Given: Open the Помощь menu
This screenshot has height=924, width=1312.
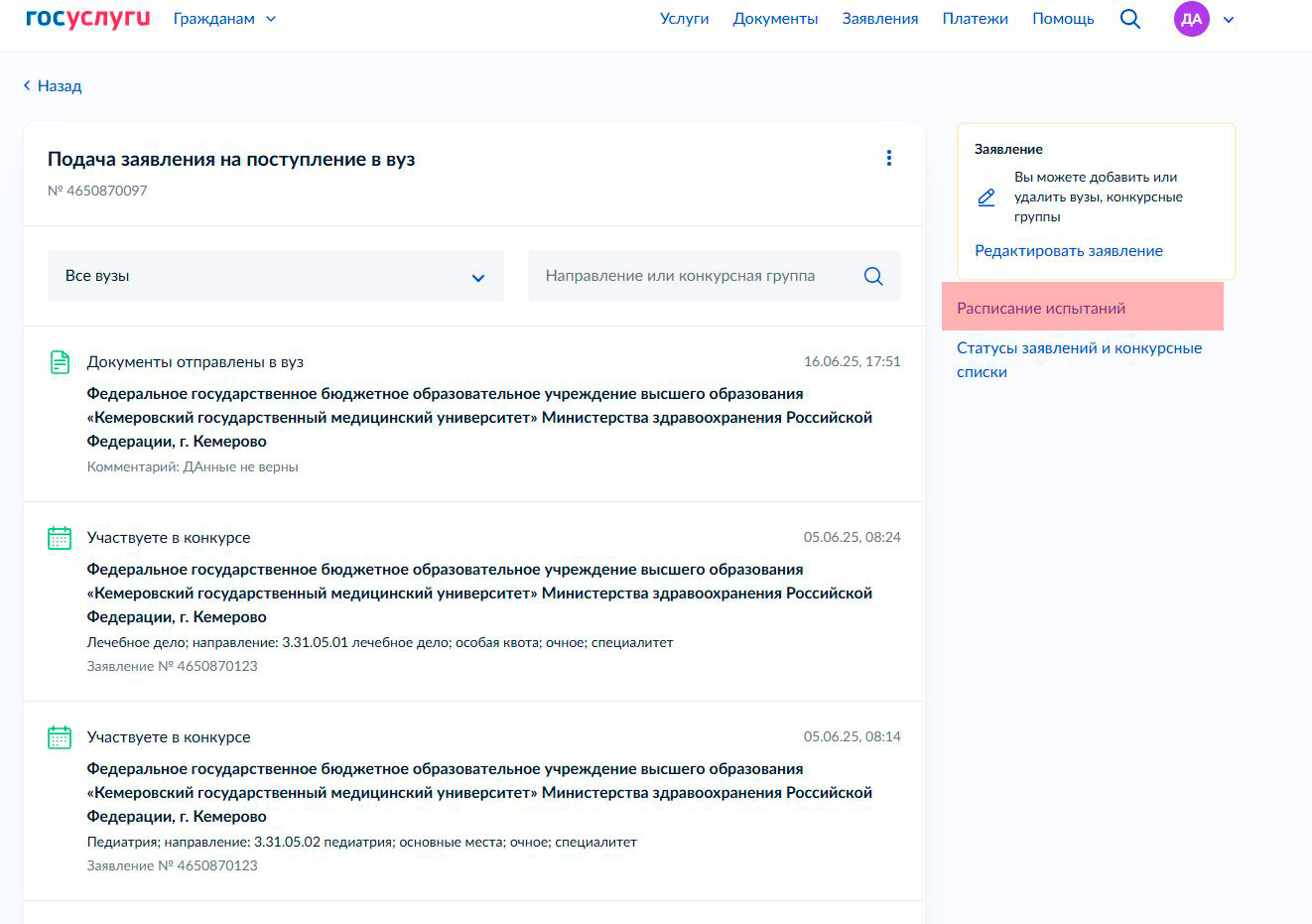Looking at the screenshot, I should tap(1063, 19).
